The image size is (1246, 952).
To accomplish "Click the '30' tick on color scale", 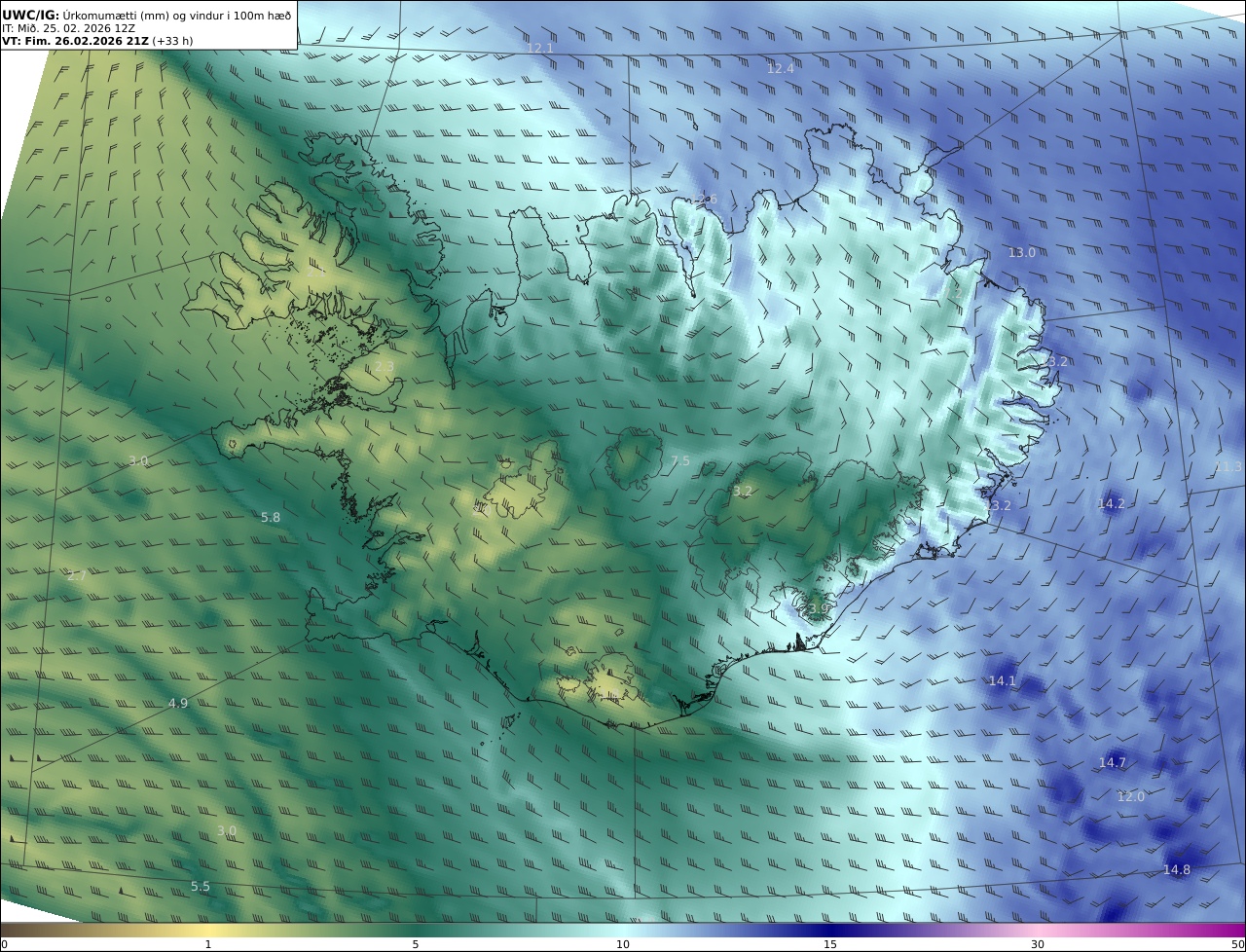I will pos(1038,944).
